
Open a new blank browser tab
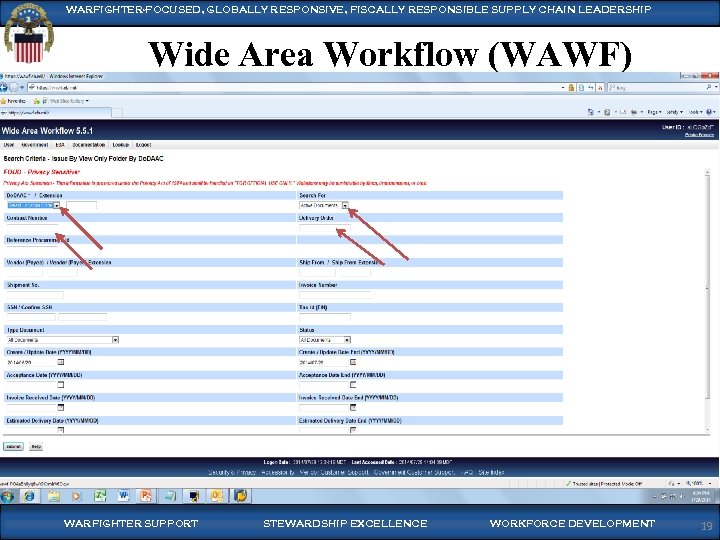pos(117,112)
